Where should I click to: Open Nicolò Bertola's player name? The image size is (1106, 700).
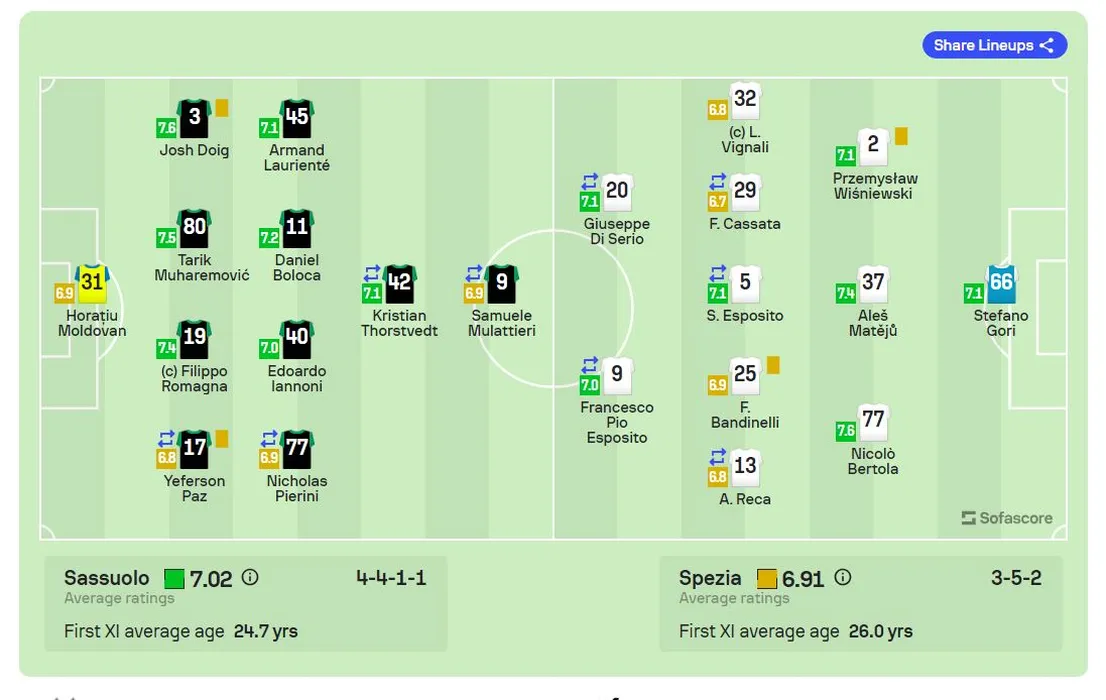coord(873,461)
